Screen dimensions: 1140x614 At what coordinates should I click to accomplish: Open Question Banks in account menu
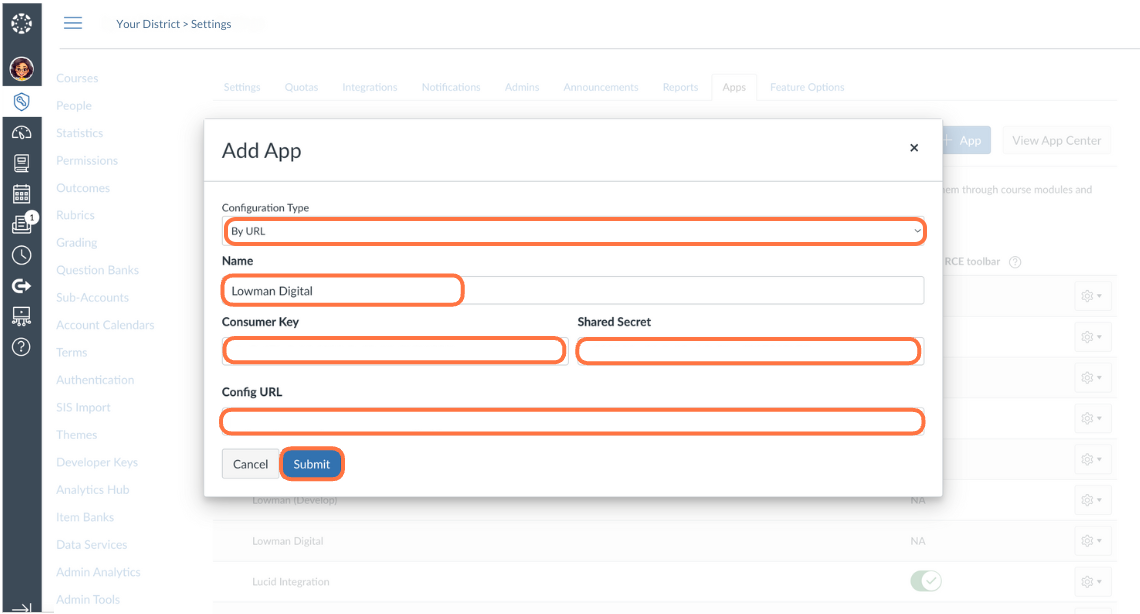97,270
